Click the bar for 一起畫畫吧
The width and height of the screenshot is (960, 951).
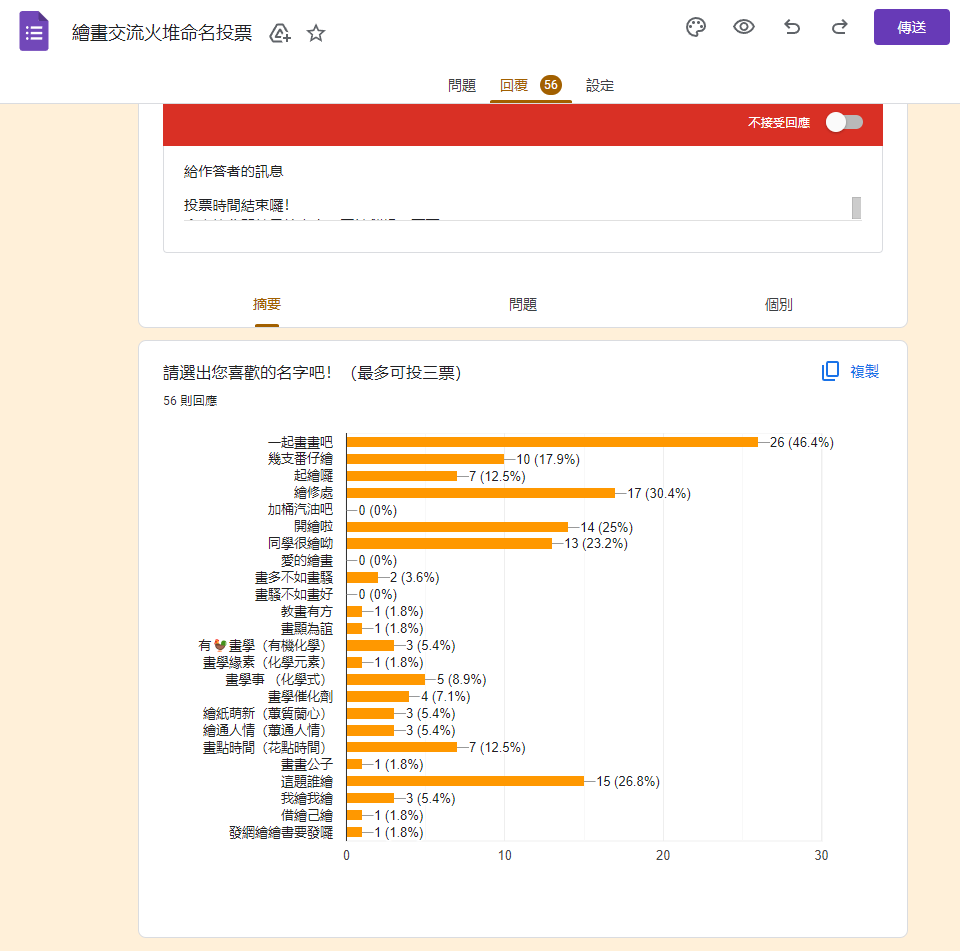(550, 441)
